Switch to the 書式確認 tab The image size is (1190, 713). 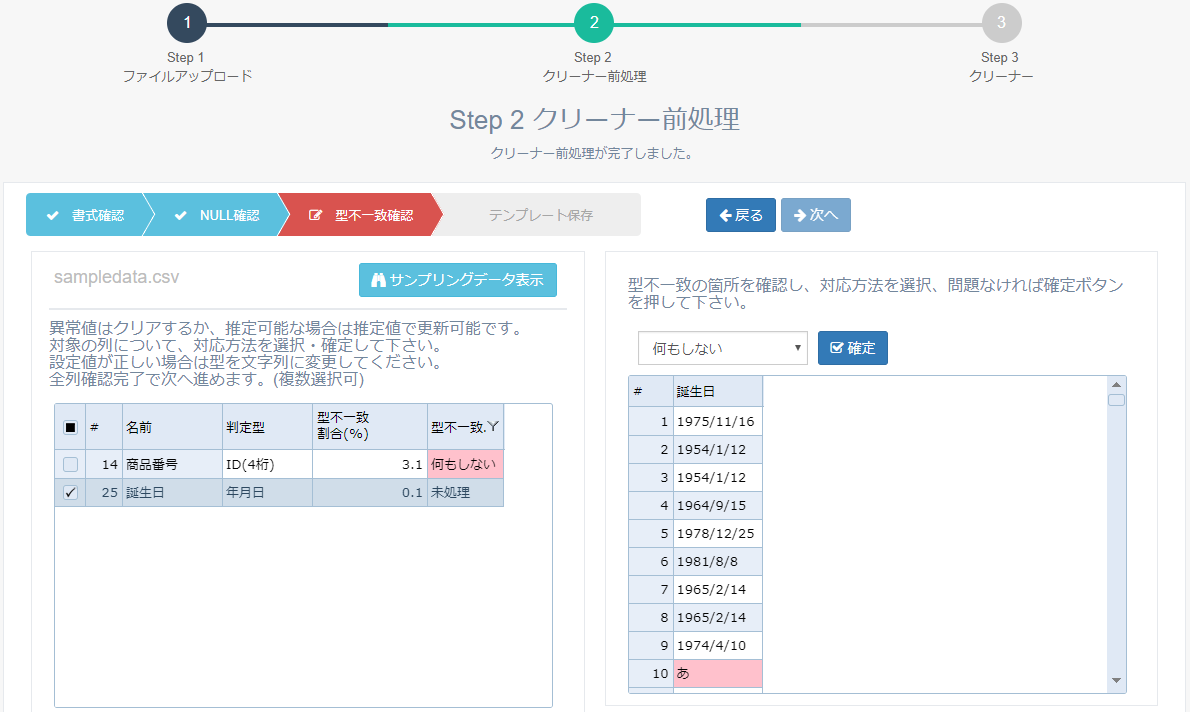click(x=86, y=215)
